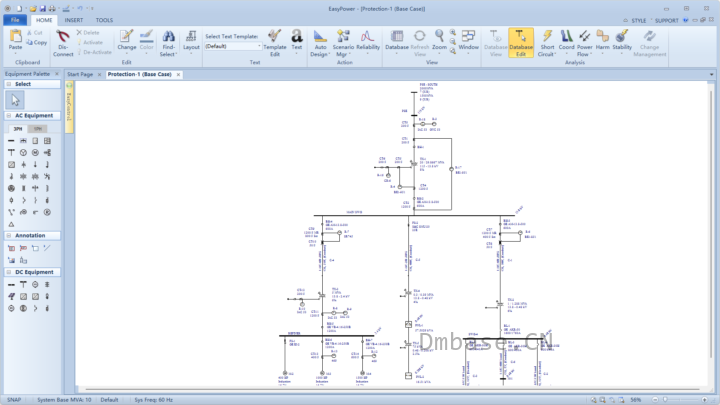
Task: Click the EasyControl side tab
Action: coord(69,107)
